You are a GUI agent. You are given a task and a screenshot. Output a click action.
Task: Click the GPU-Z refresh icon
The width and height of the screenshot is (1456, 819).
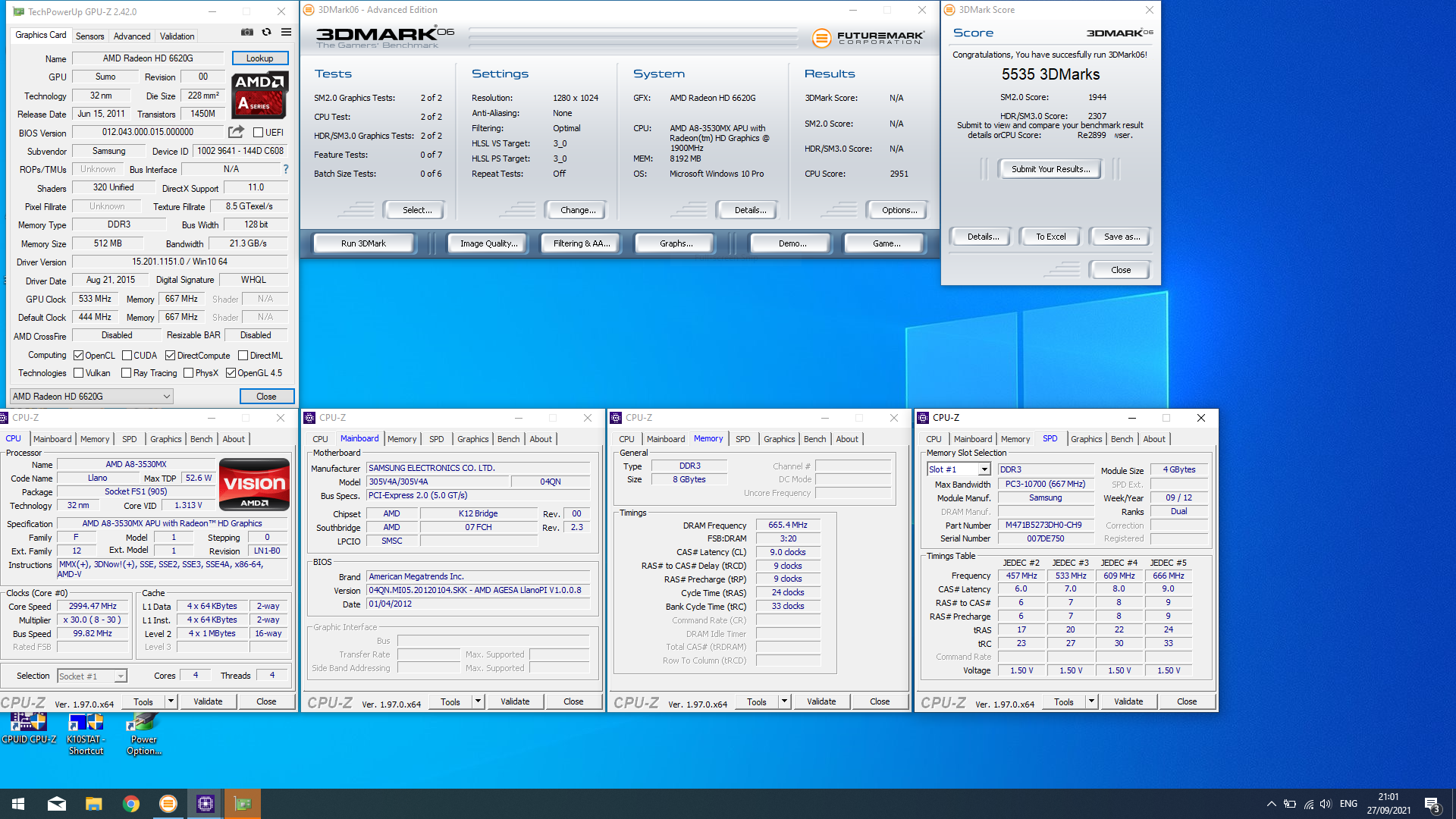(x=267, y=33)
